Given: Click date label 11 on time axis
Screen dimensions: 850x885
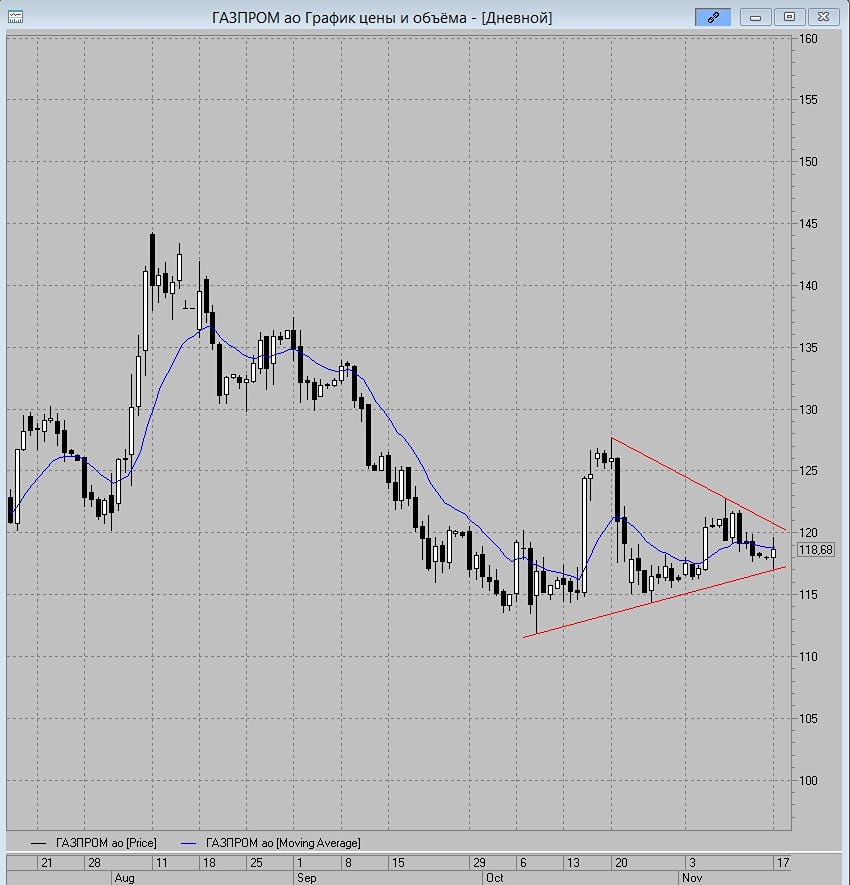Looking at the screenshot, I should (162, 862).
